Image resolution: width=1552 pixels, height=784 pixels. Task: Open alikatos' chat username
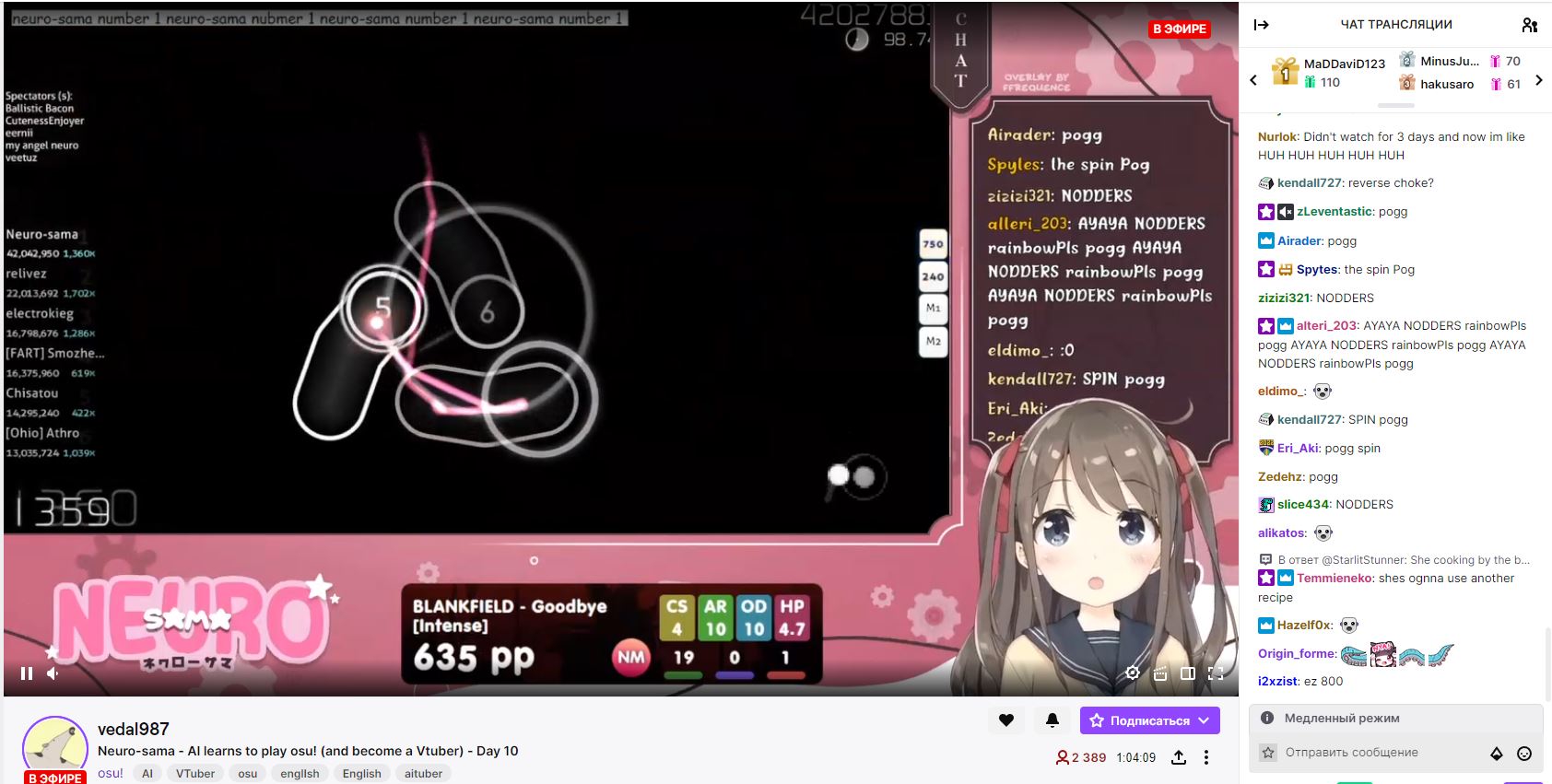click(x=1282, y=533)
